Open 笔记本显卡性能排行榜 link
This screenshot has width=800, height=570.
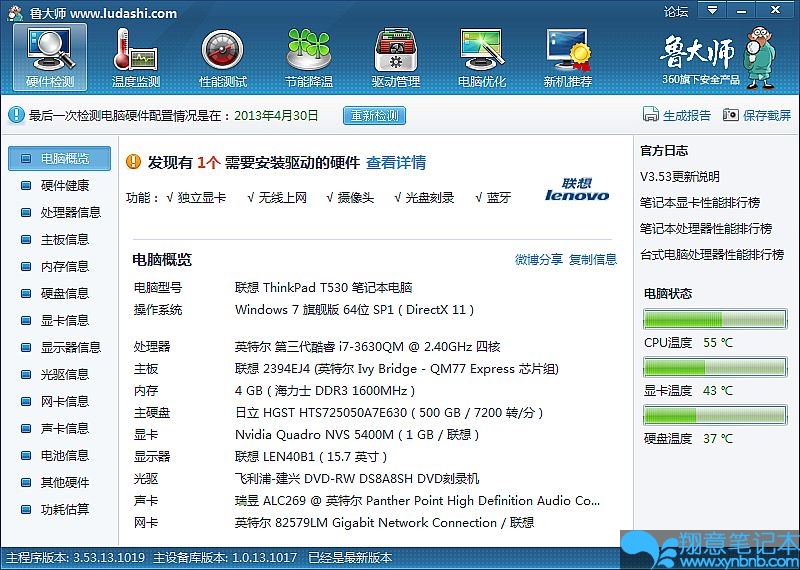(x=700, y=203)
